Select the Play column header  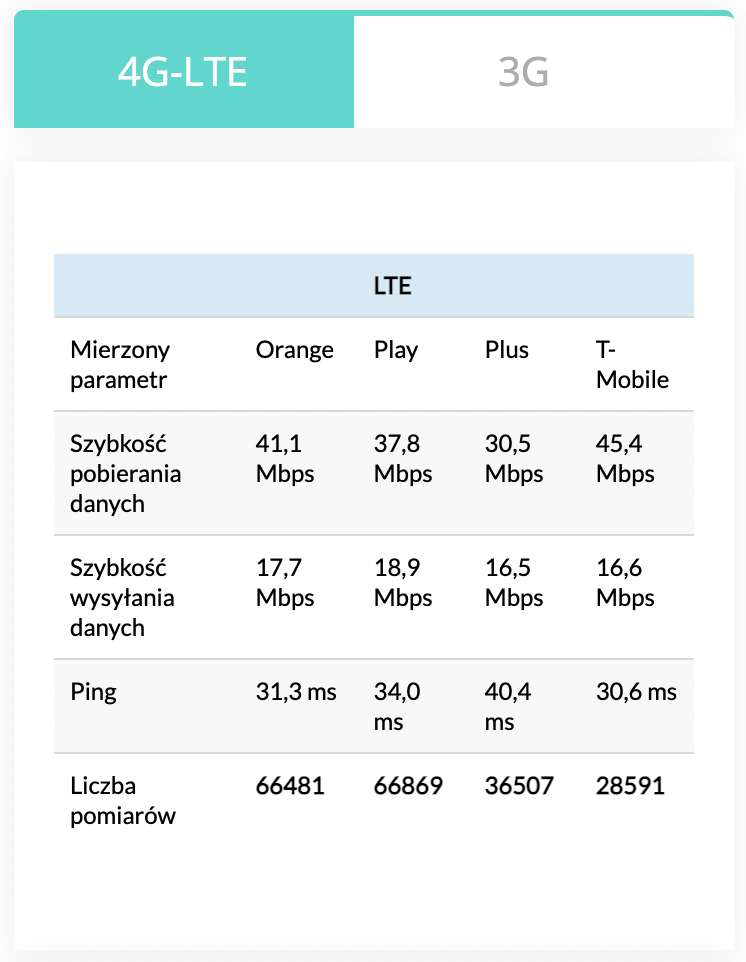click(396, 350)
